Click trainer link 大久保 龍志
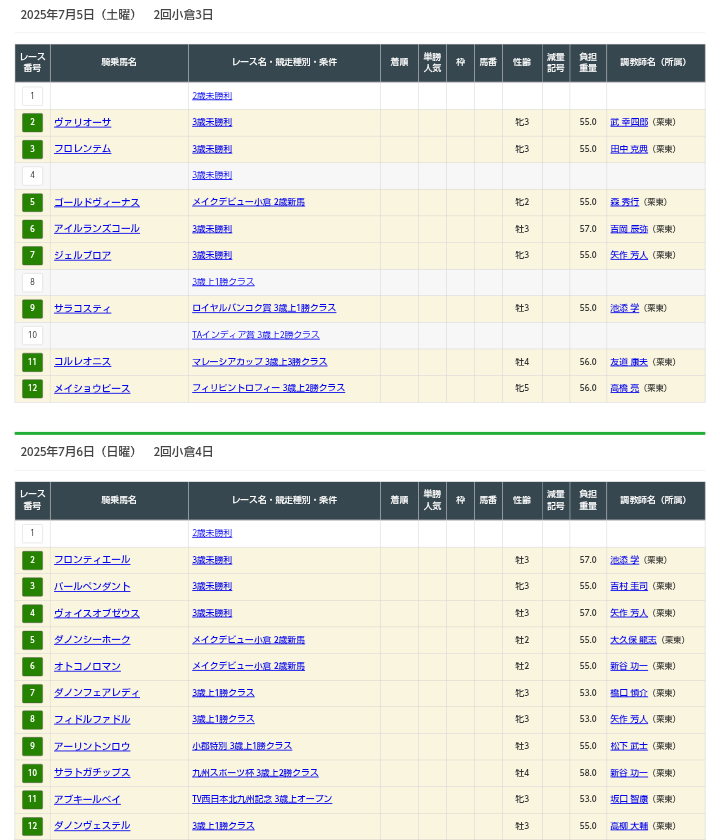Screen dimensions: 720x840 pos(633,640)
